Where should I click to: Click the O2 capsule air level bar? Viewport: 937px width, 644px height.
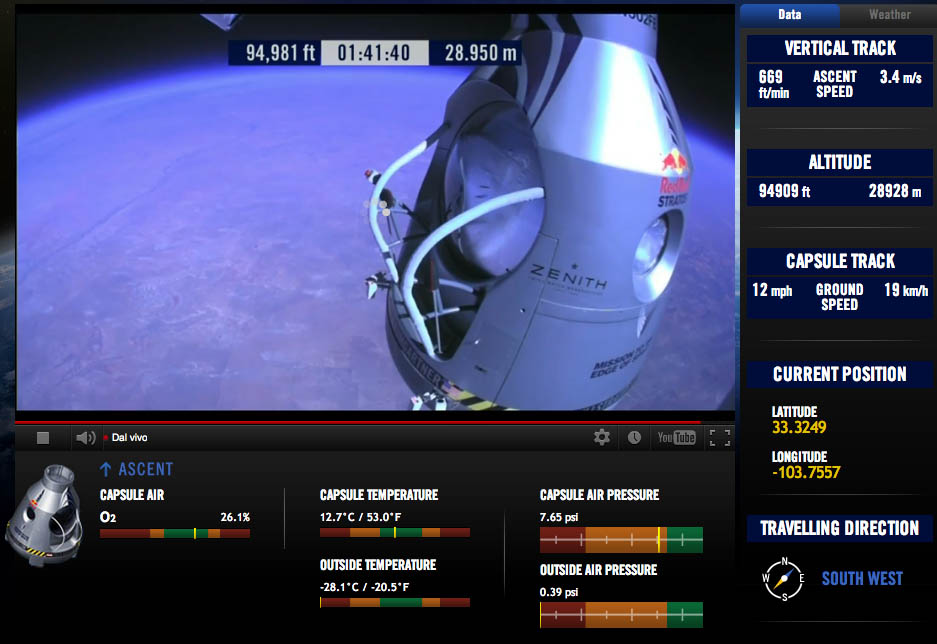point(175,533)
